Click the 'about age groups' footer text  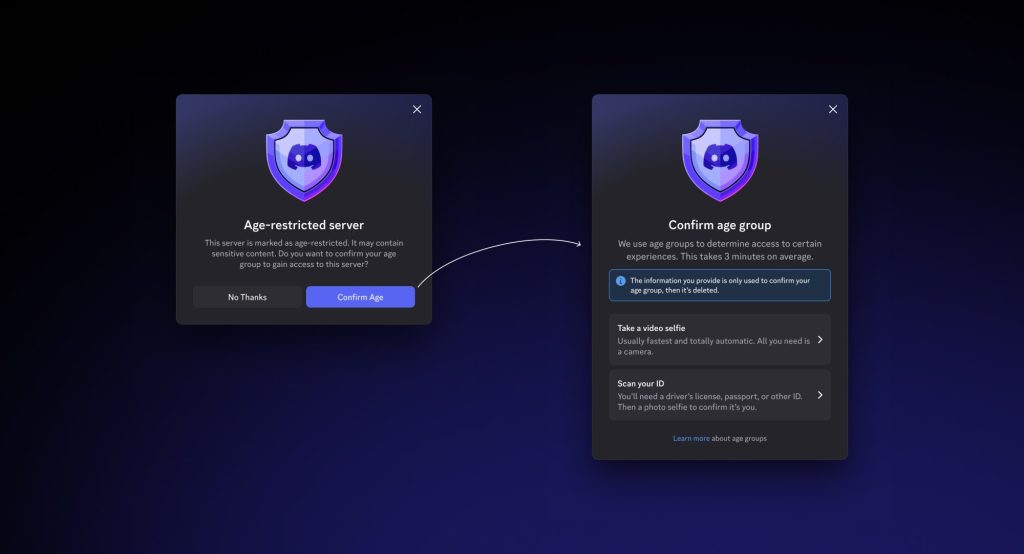[x=739, y=438]
